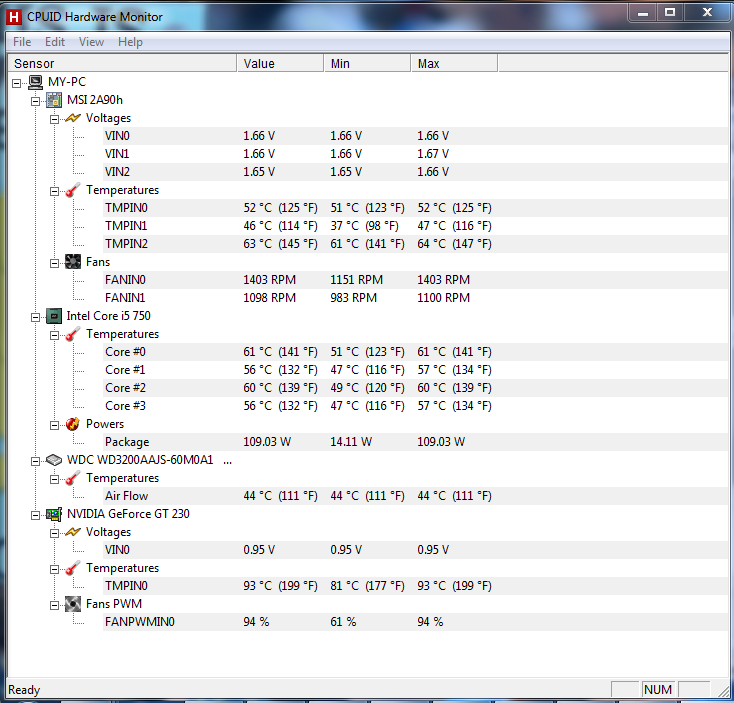Click the Fans PWM fan icon
This screenshot has width=734, height=703.
click(73, 604)
